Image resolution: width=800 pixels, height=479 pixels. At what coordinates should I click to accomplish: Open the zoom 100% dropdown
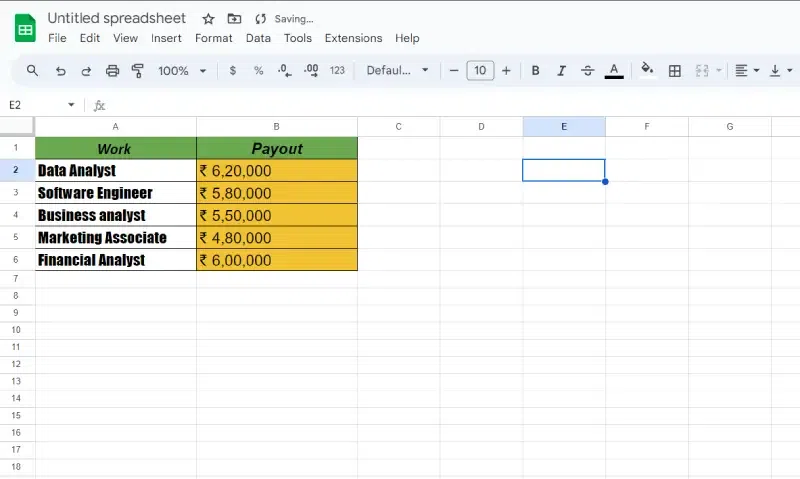click(182, 70)
